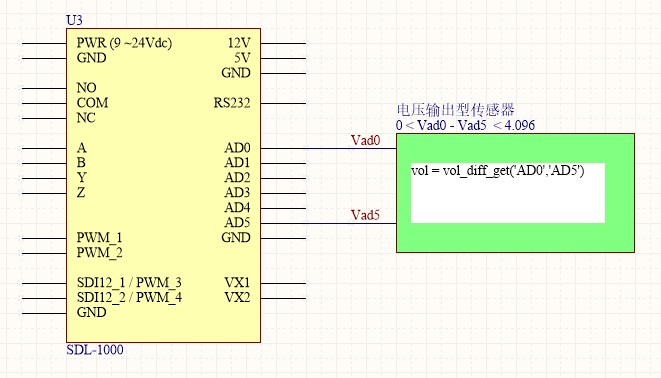Screen dimensions: 661x378
Task: Click the SDL-1000 component name text
Action: pyautogui.click(x=95, y=350)
